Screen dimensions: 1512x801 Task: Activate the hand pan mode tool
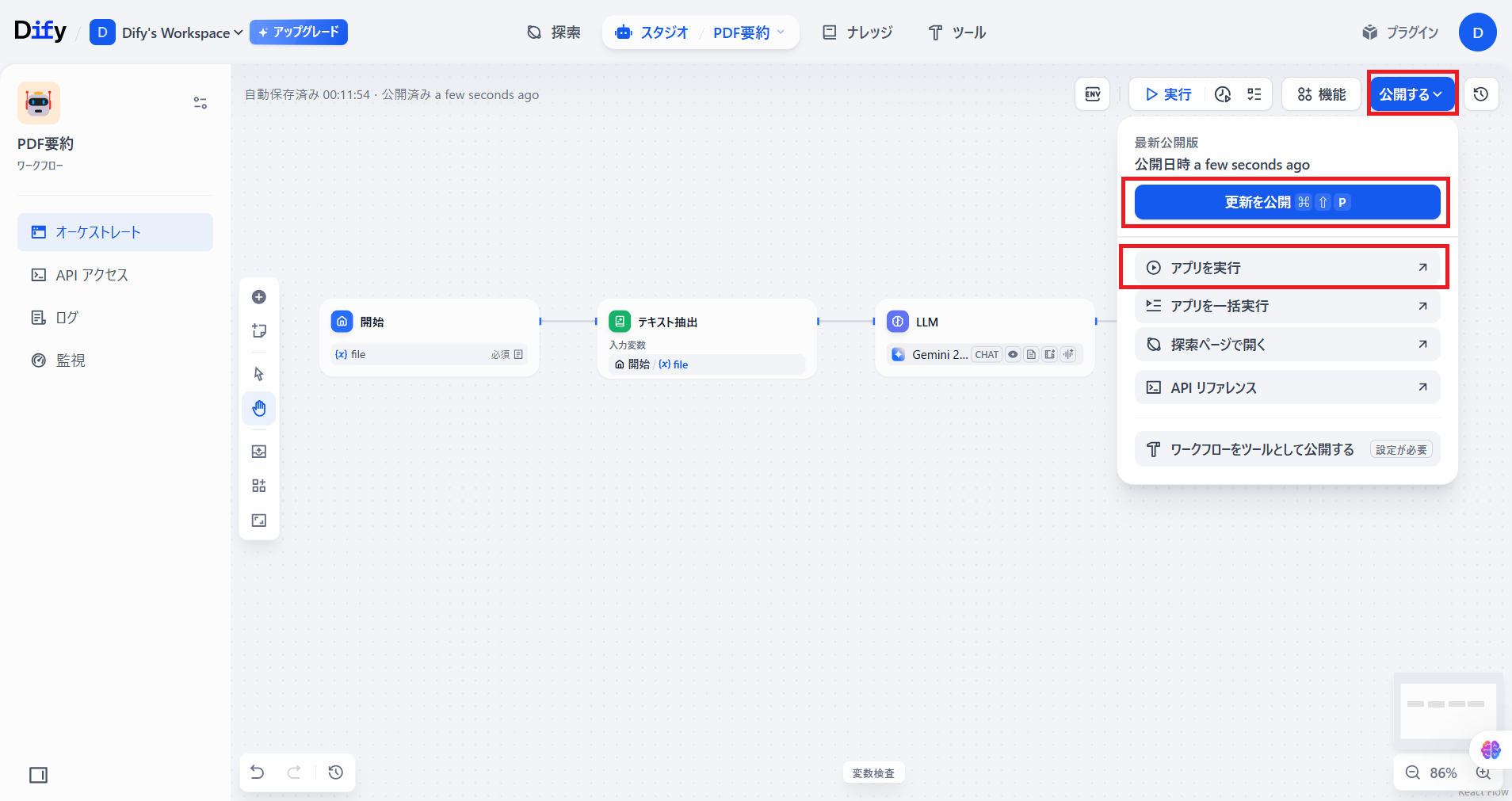click(259, 409)
